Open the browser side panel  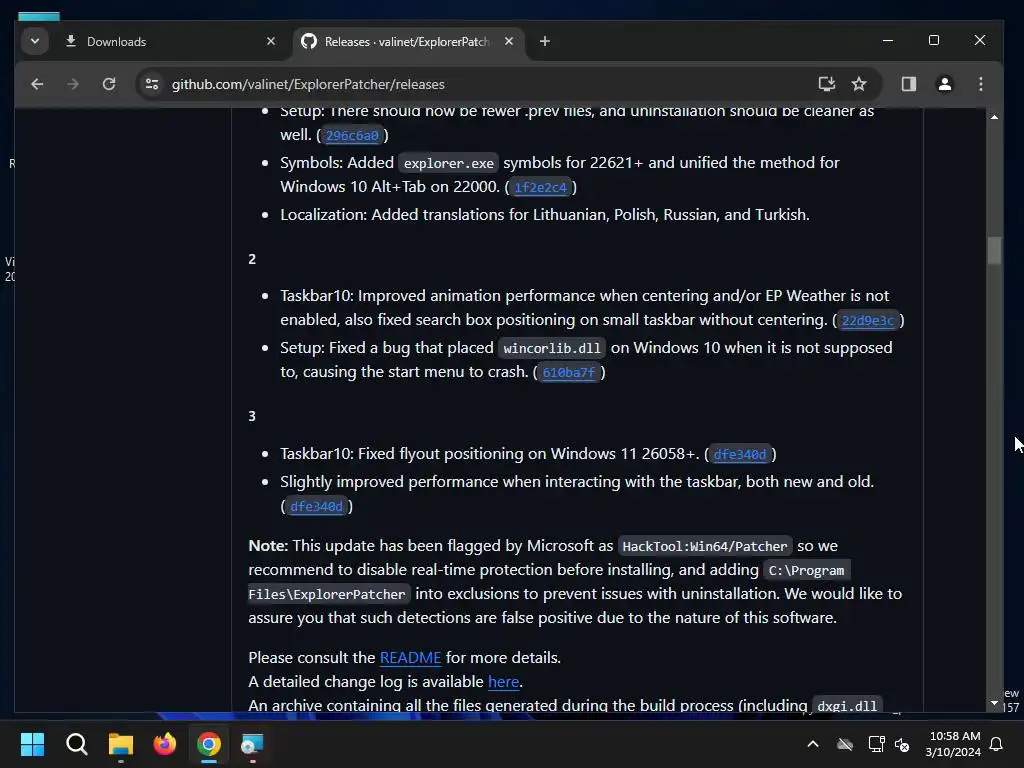point(908,84)
